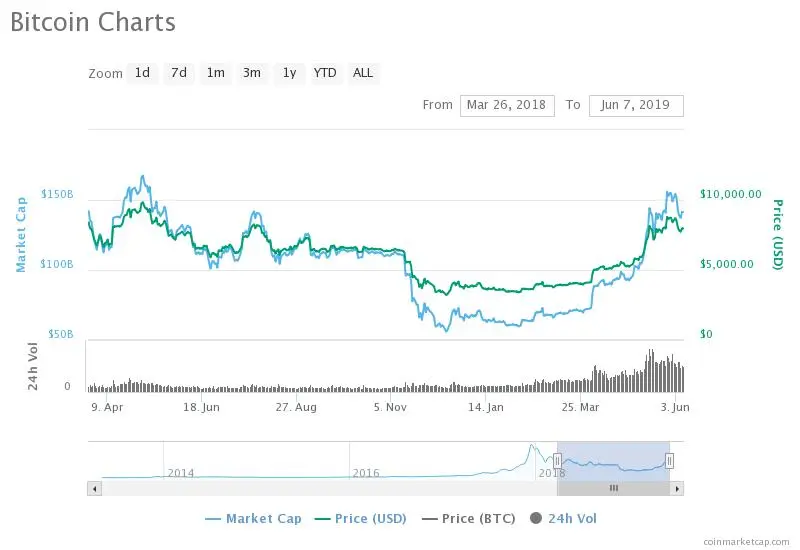Click the scrollbar right arrow
The width and height of the screenshot is (800, 550).
pyautogui.click(x=677, y=488)
